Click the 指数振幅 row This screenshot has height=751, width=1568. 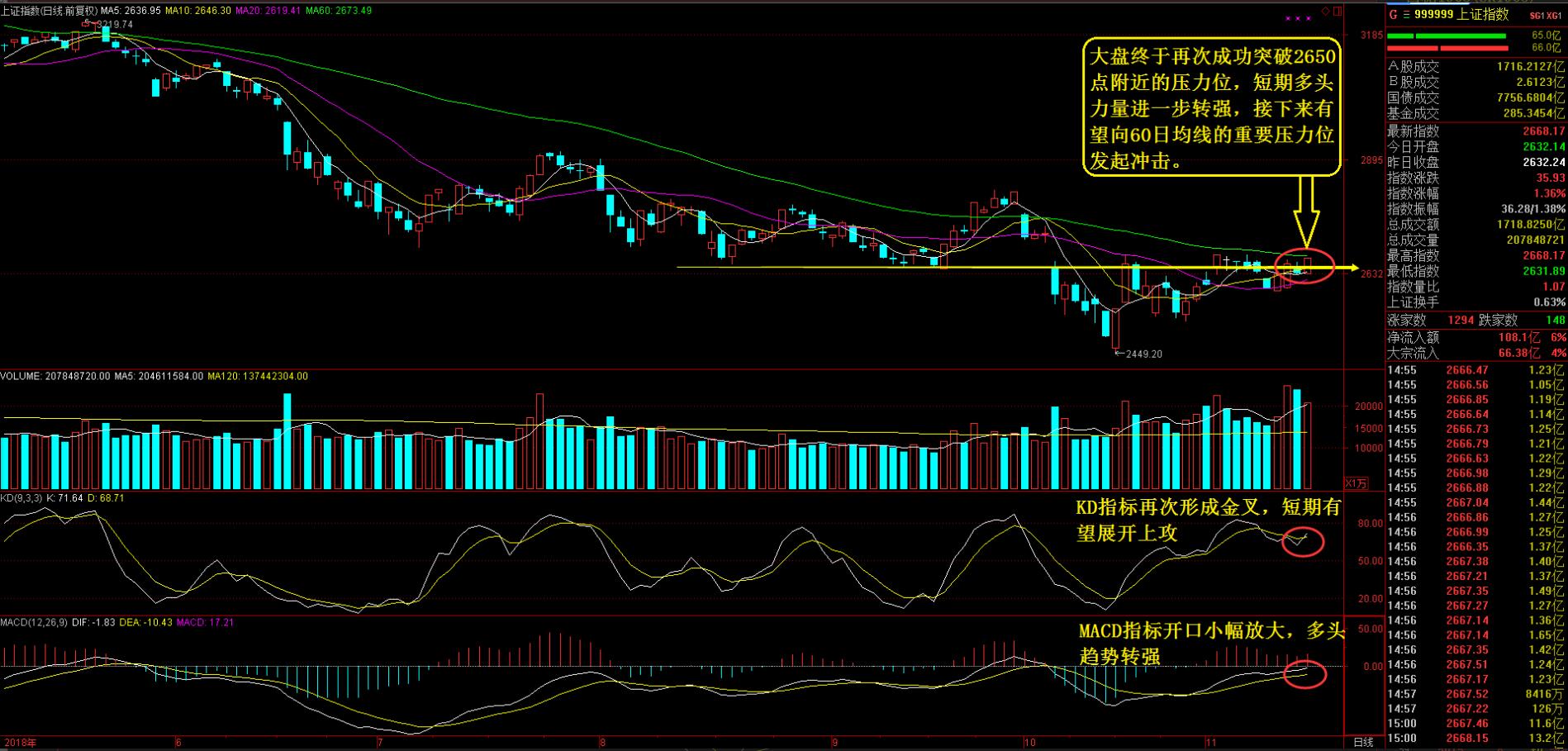(x=1476, y=209)
